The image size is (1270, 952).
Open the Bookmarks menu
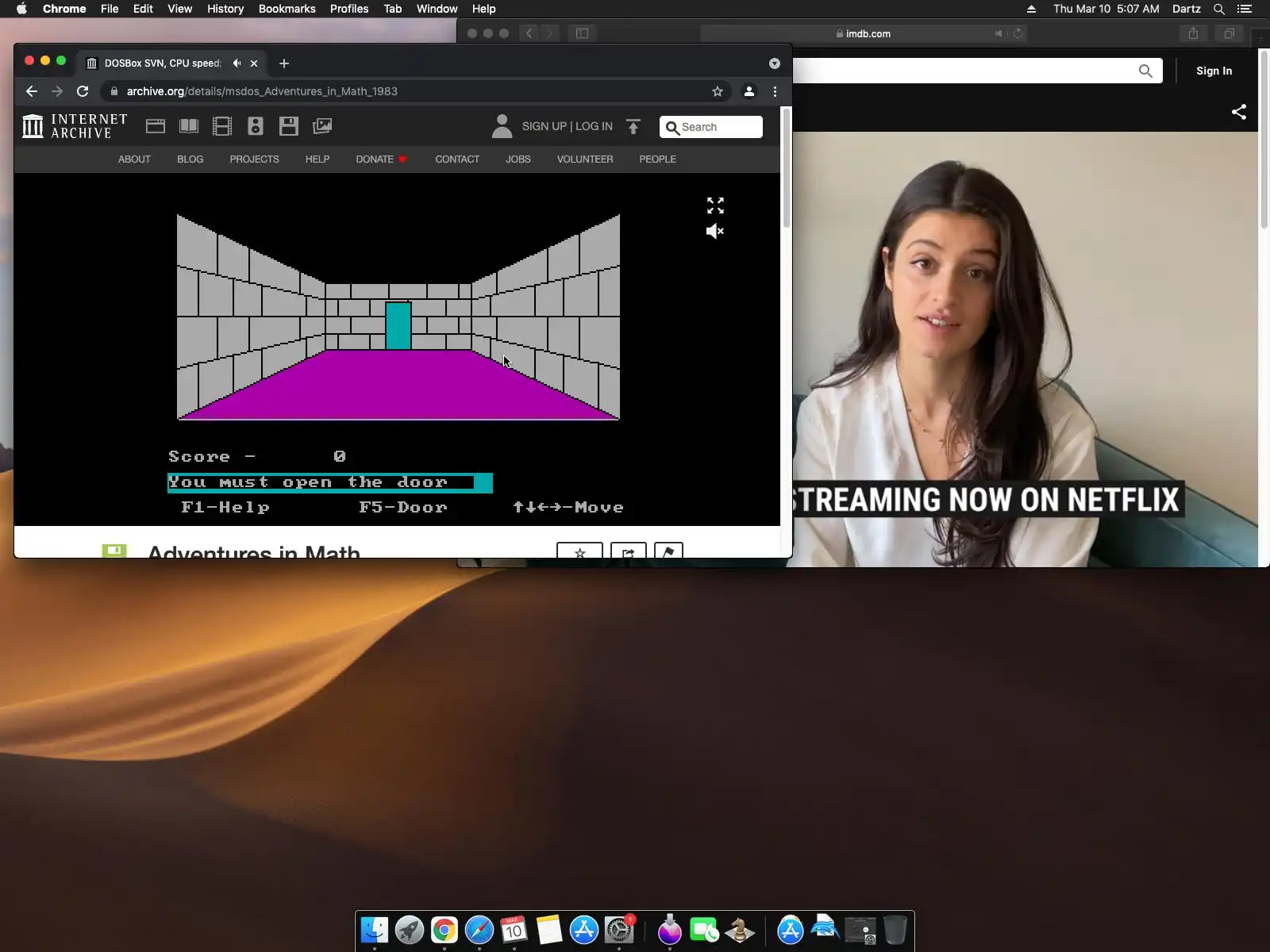click(287, 9)
